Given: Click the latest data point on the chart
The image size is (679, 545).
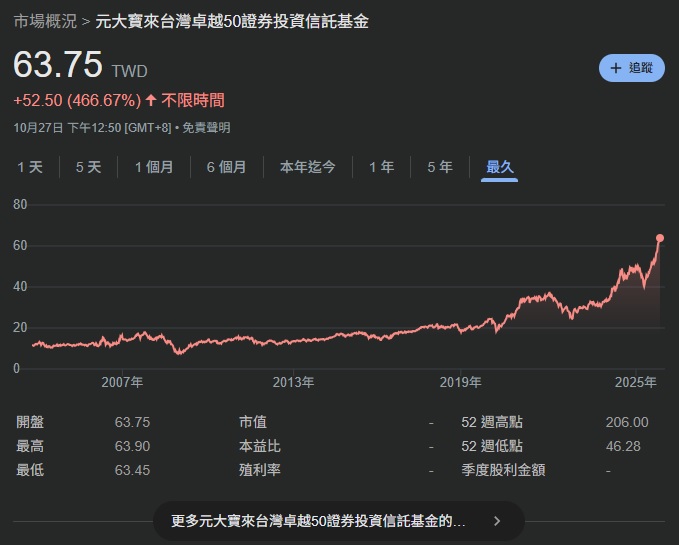Looking at the screenshot, I should 660,238.
